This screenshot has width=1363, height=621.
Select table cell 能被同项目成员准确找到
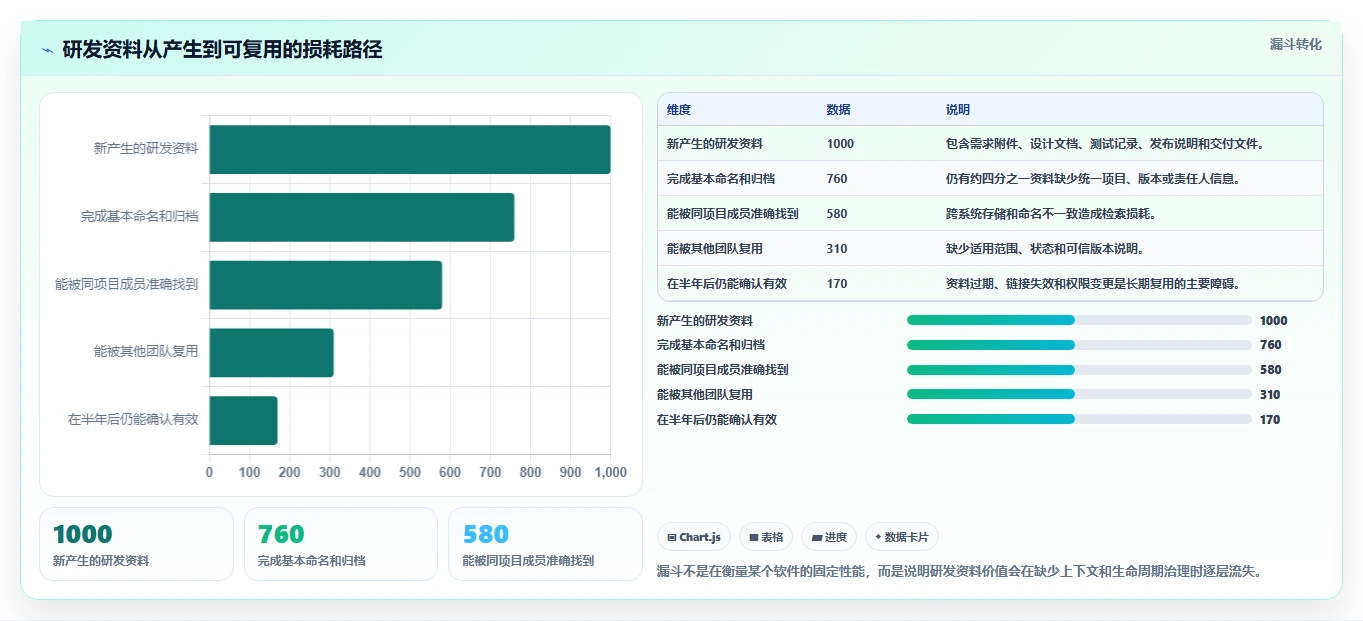[733, 214]
